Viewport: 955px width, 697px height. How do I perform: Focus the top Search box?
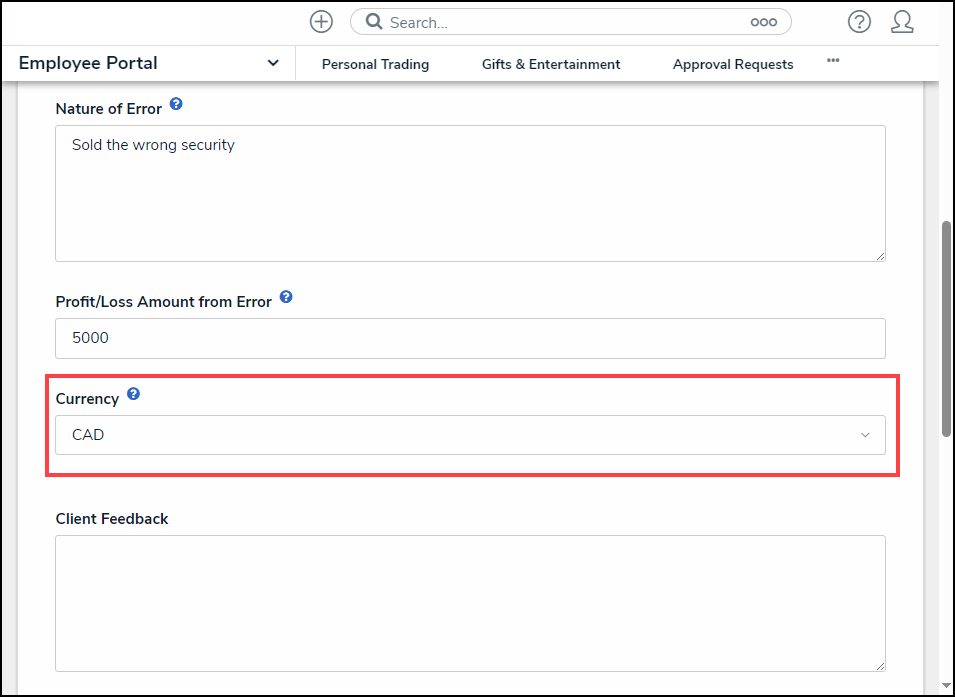point(560,22)
